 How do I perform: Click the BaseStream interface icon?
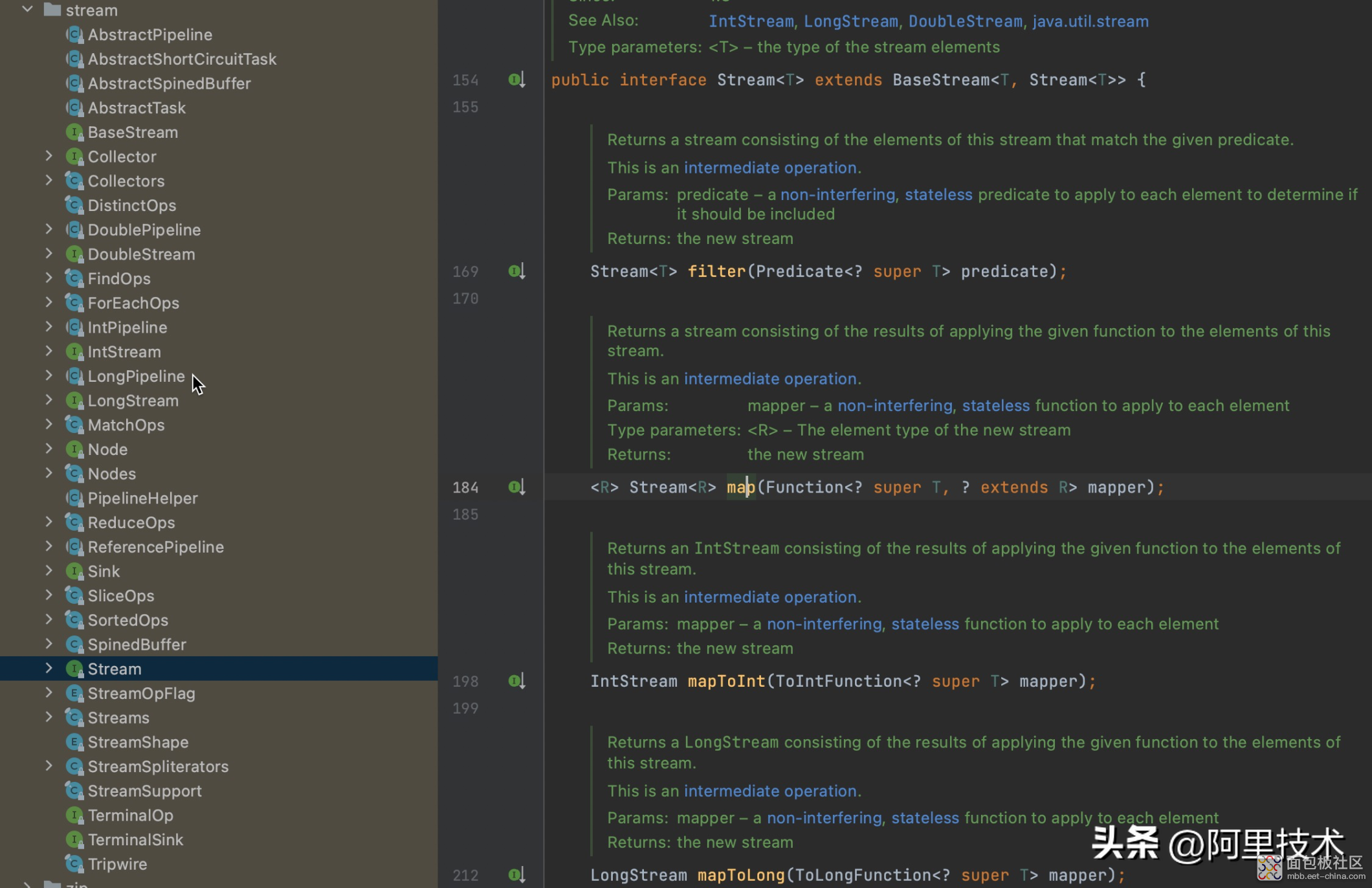75,132
